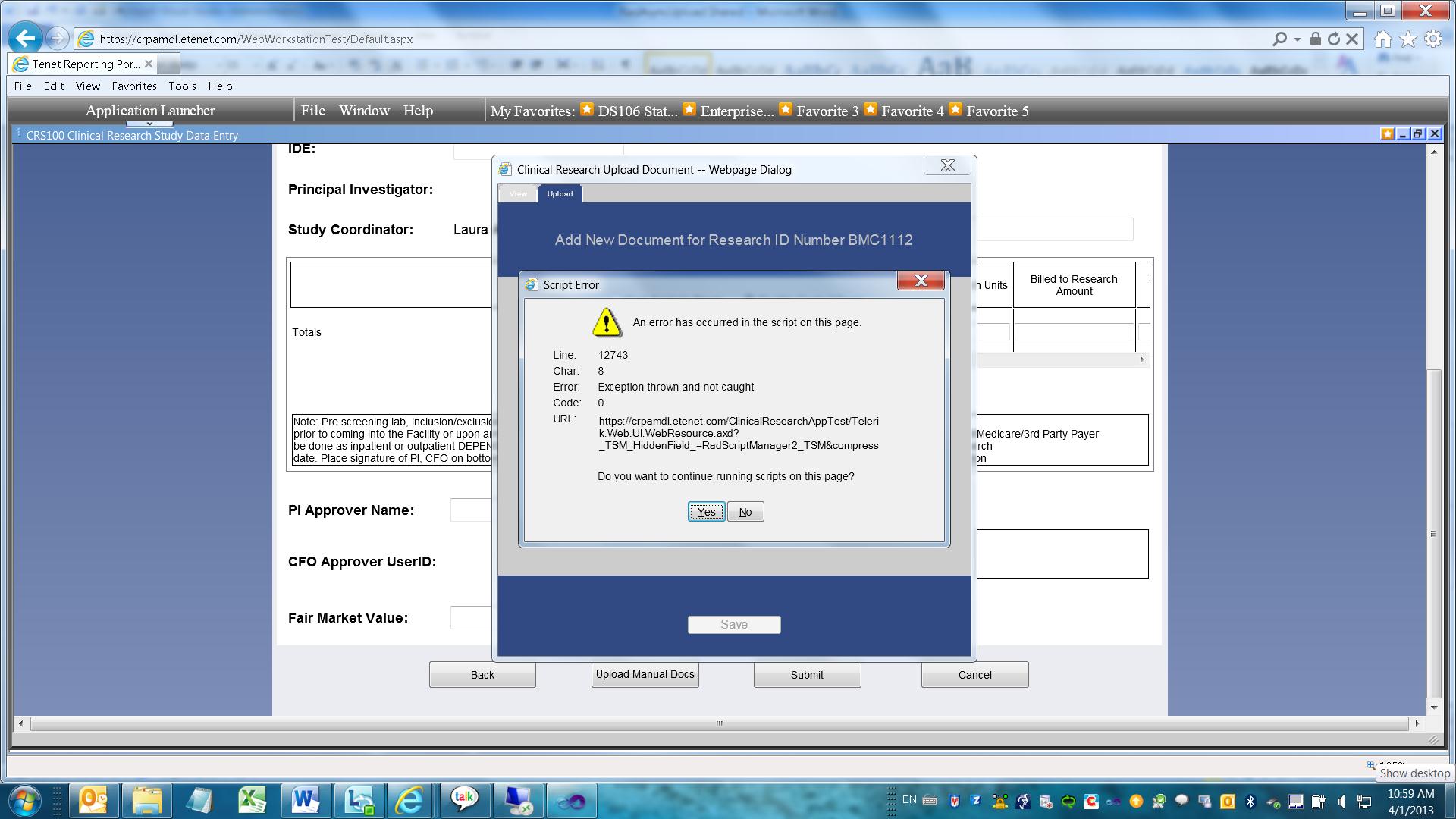Click the IE back arrow button
This screenshot has width=1456, height=819.
pos(26,39)
